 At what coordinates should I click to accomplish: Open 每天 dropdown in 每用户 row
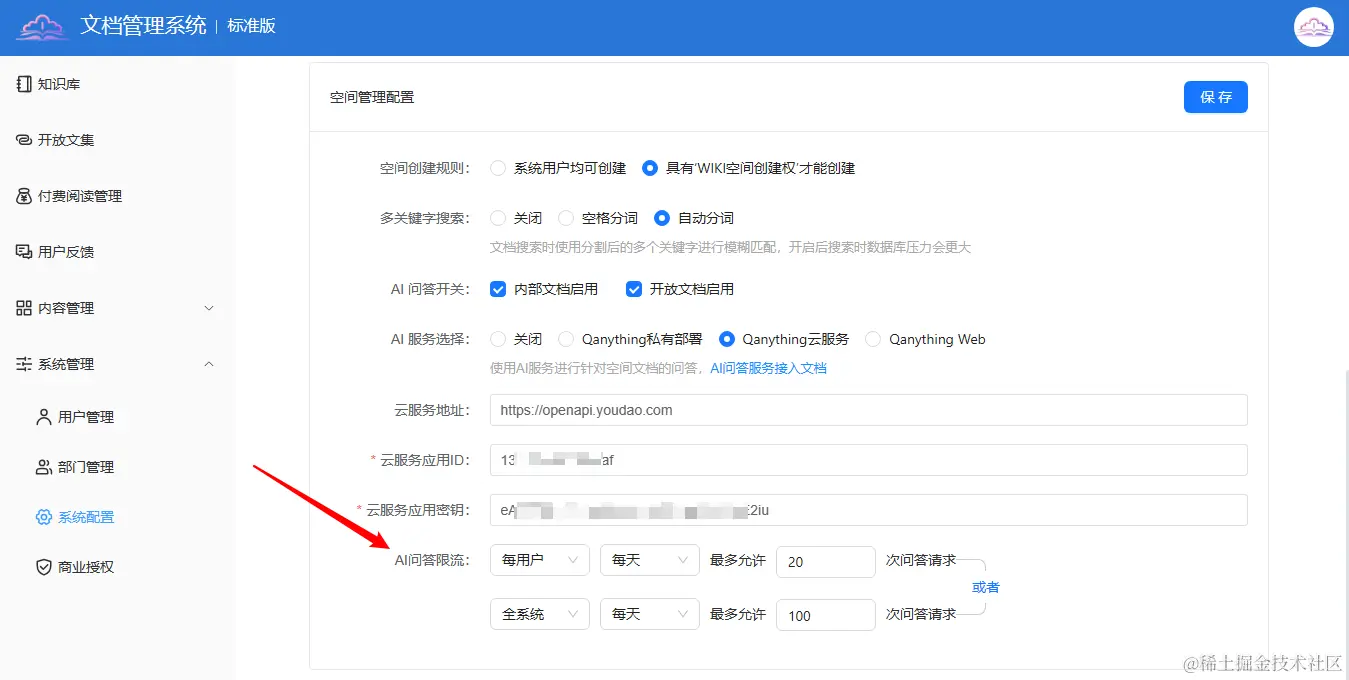tap(650, 560)
